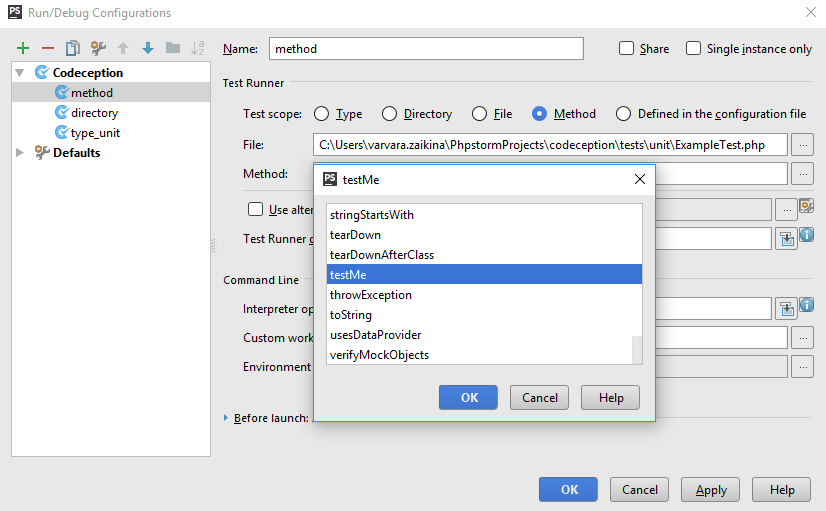
Task: Sort configurations alphabetically icon
Action: (198, 48)
